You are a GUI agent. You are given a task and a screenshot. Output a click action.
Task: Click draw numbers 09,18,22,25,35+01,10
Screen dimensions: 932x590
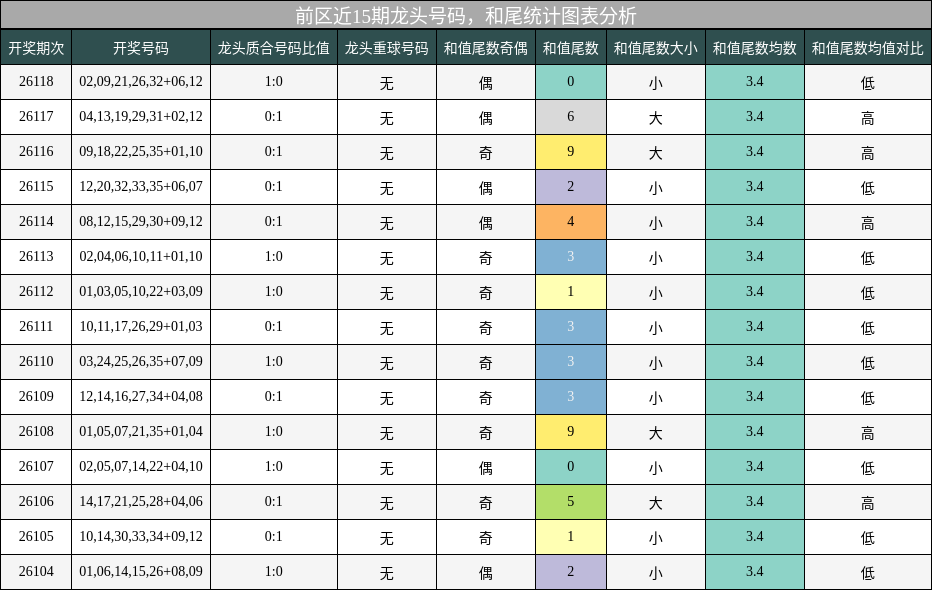point(141,152)
